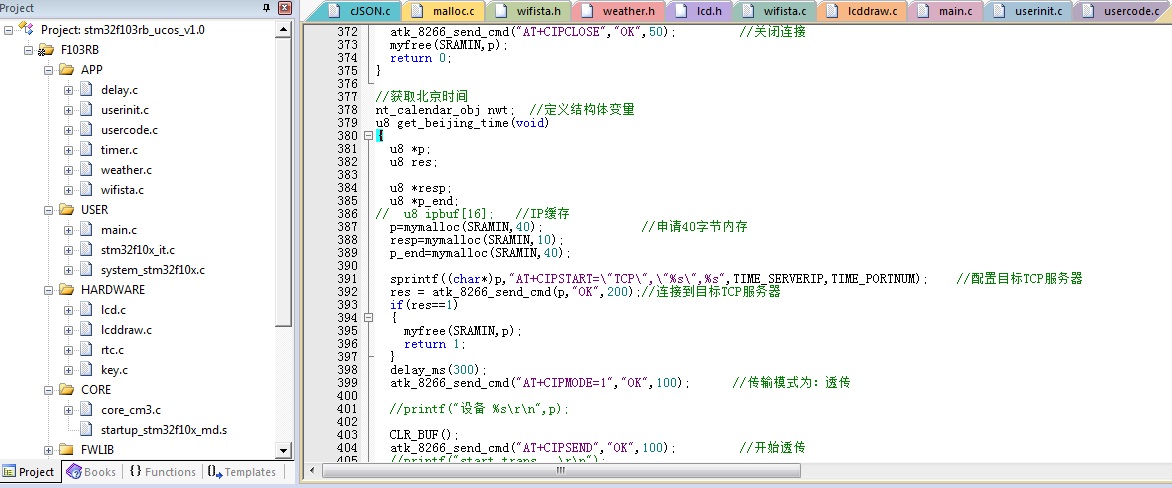The width and height of the screenshot is (1172, 488).
Task: Open the Functions tab in the bottom panel
Action: click(162, 472)
